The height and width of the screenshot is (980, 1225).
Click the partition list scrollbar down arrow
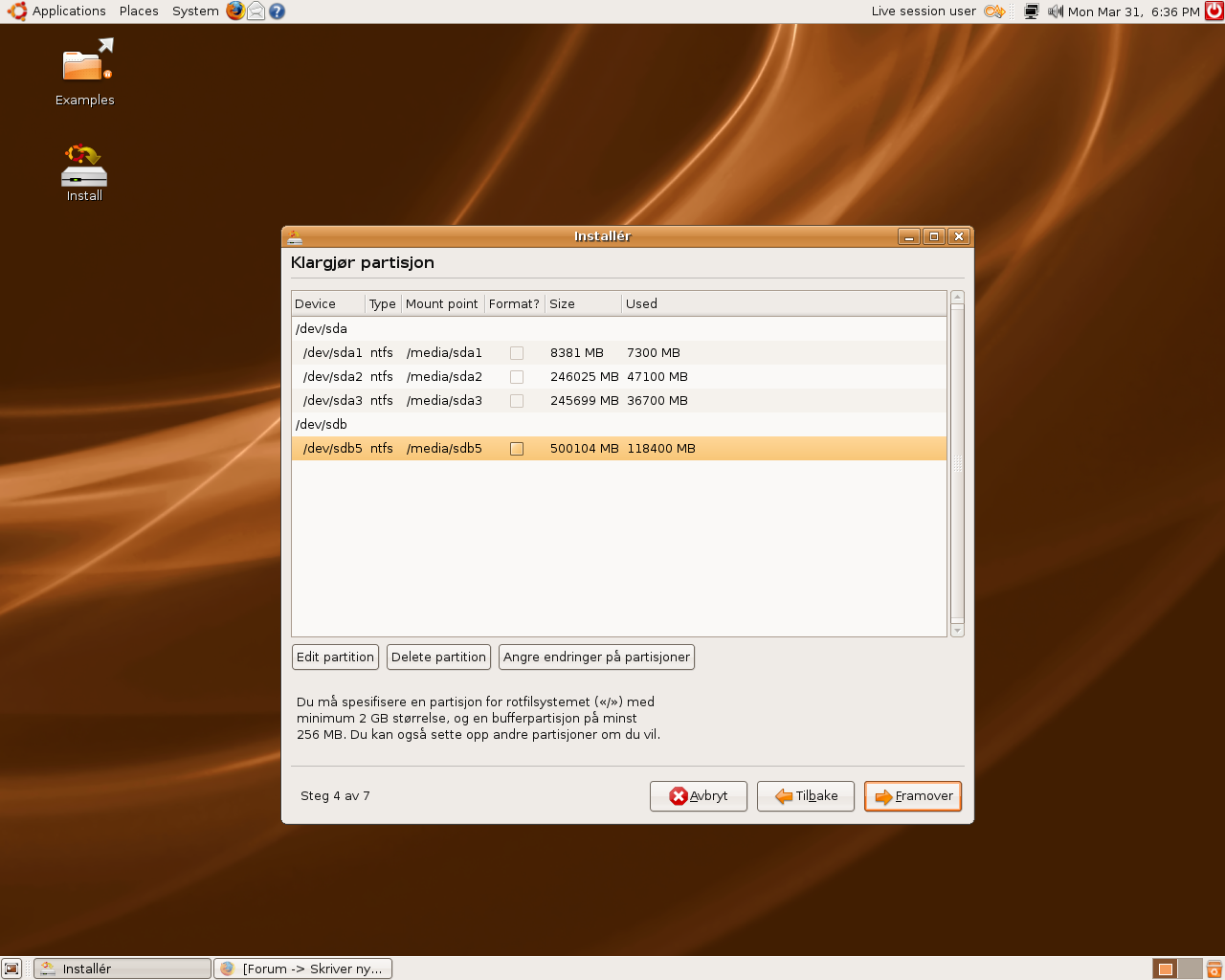pyautogui.click(x=957, y=631)
